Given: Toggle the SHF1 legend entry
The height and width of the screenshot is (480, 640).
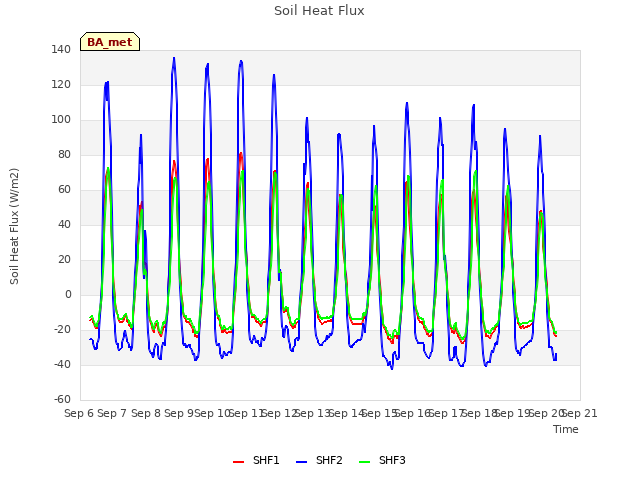Looking at the screenshot, I should coord(256,460).
